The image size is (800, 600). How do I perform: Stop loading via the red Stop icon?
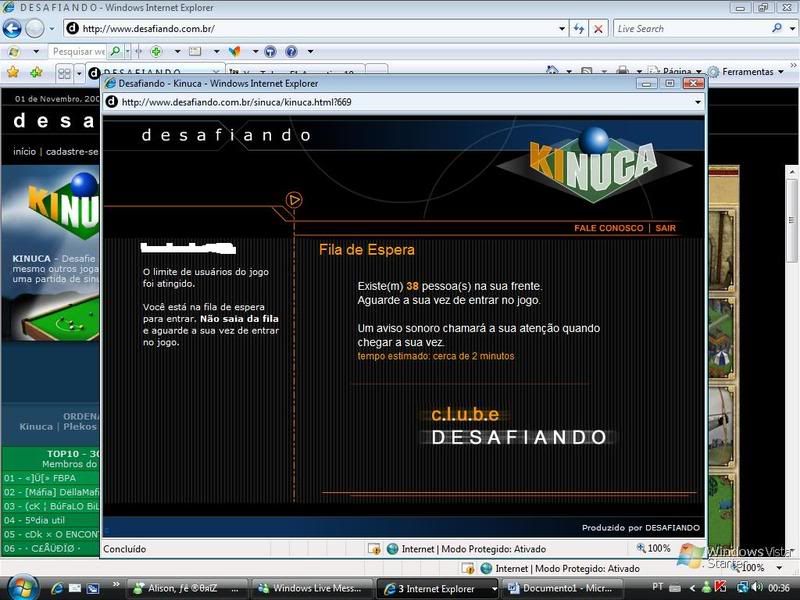tap(599, 28)
